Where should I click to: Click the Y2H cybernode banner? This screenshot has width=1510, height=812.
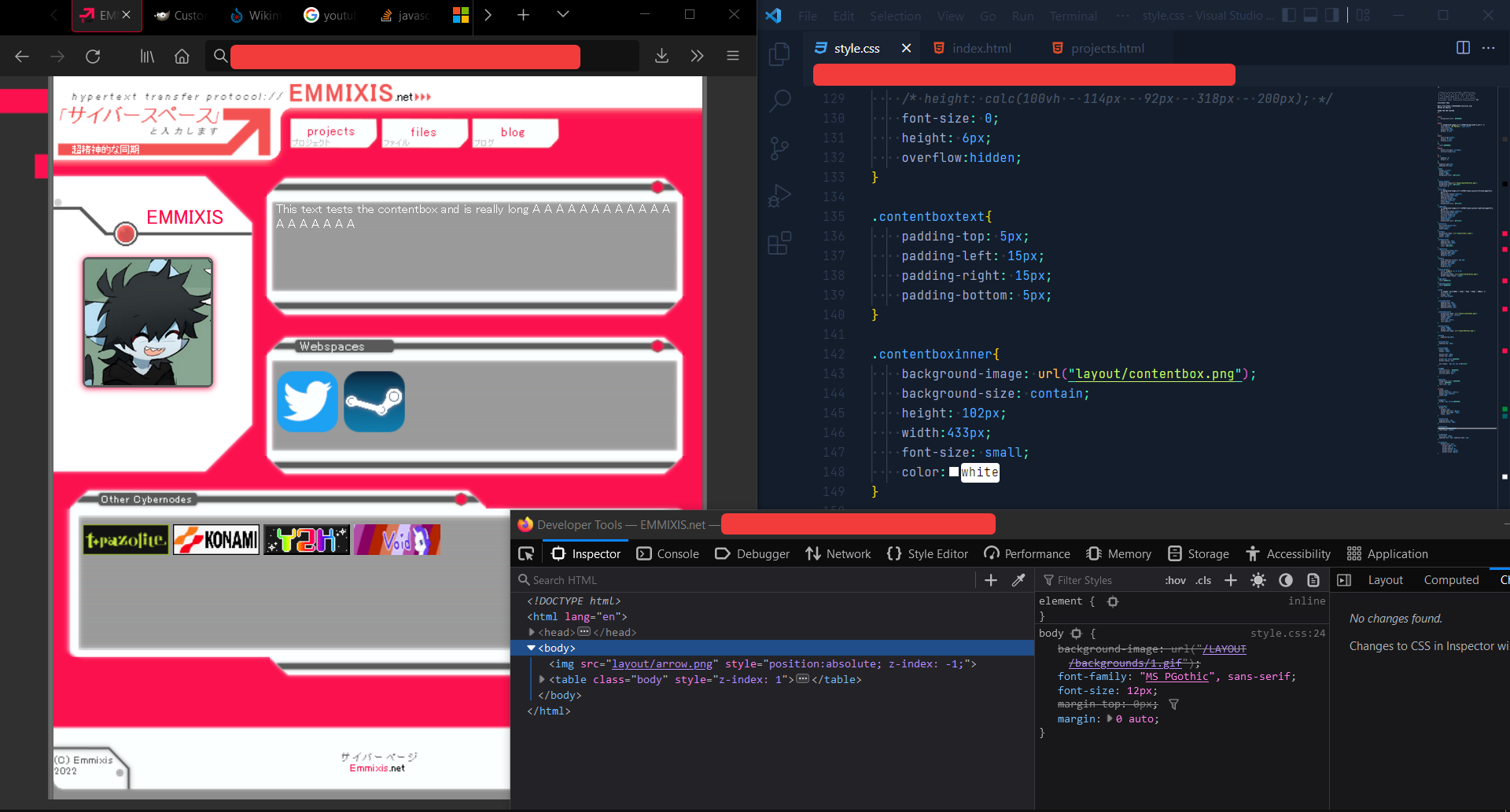tap(307, 540)
